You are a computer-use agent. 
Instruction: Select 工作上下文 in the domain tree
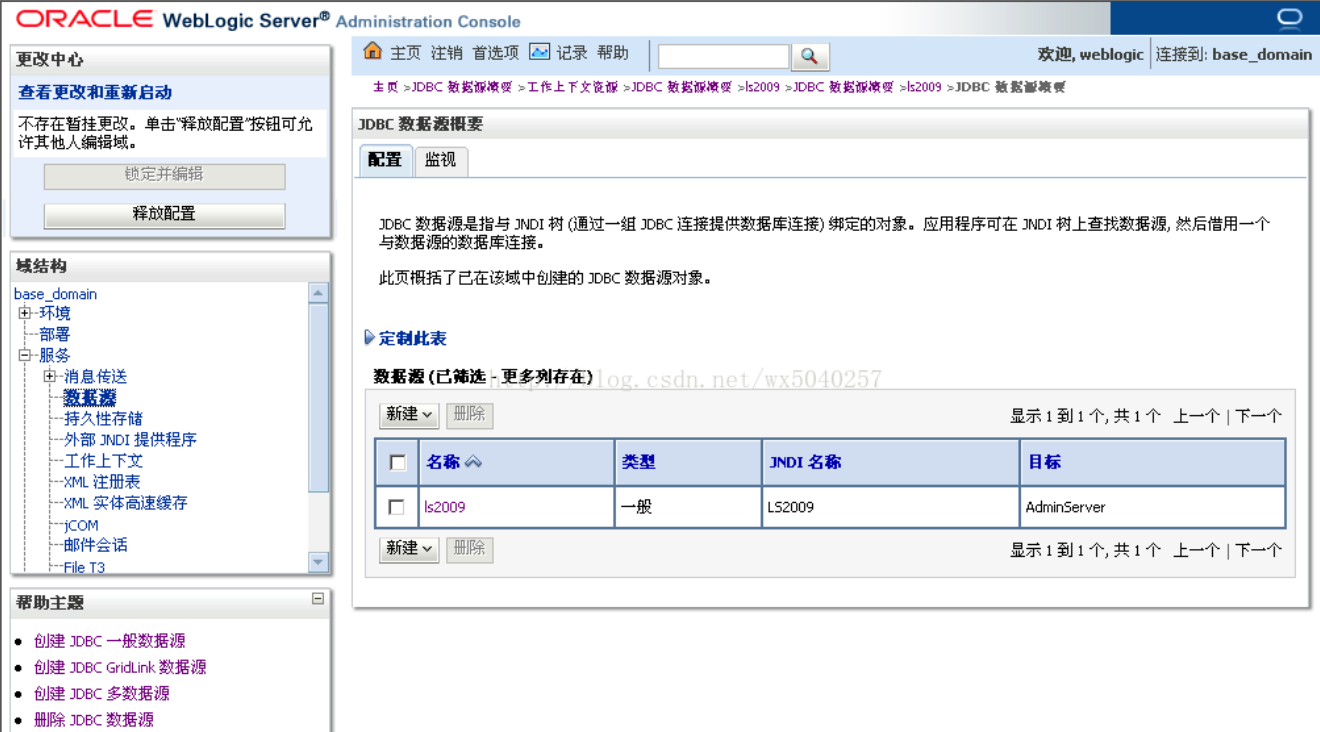pos(103,461)
